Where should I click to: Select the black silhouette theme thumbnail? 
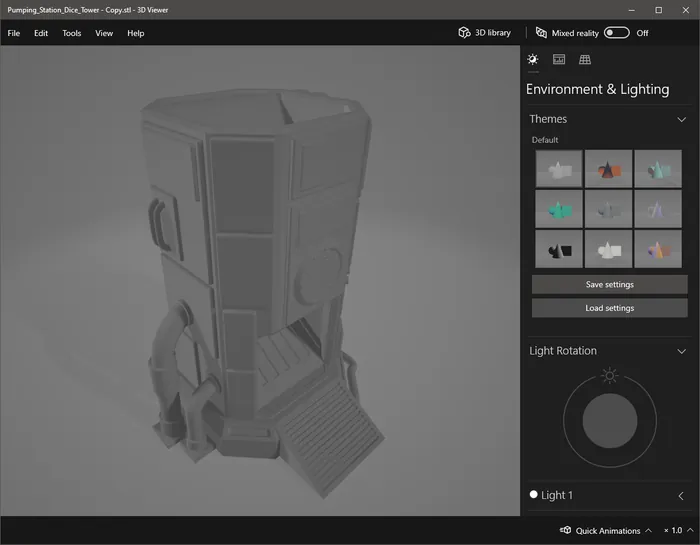(559, 249)
